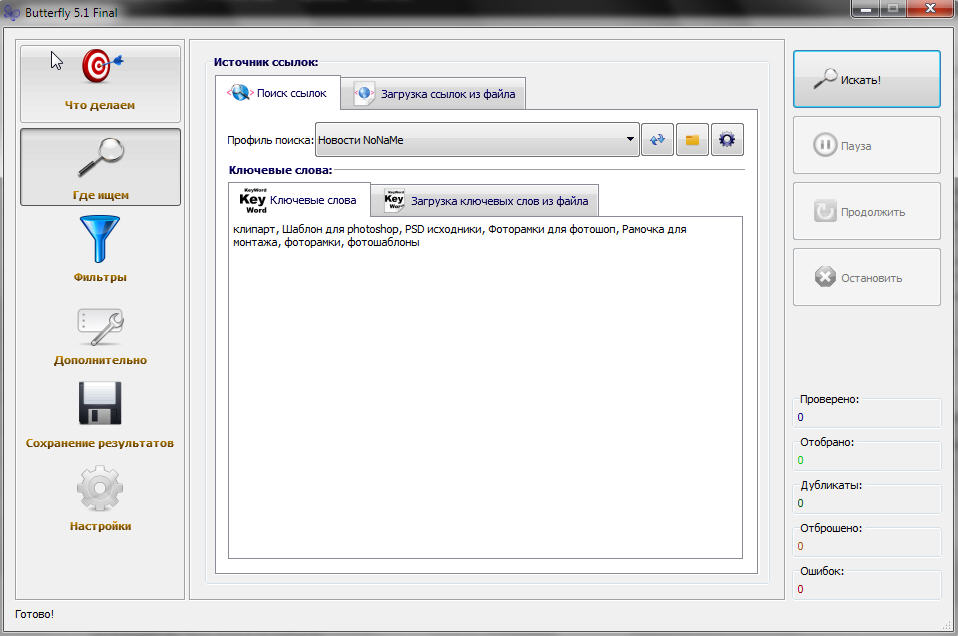Start search with the 'Искать!' button
Image resolution: width=958 pixels, height=636 pixels.
click(x=866, y=79)
